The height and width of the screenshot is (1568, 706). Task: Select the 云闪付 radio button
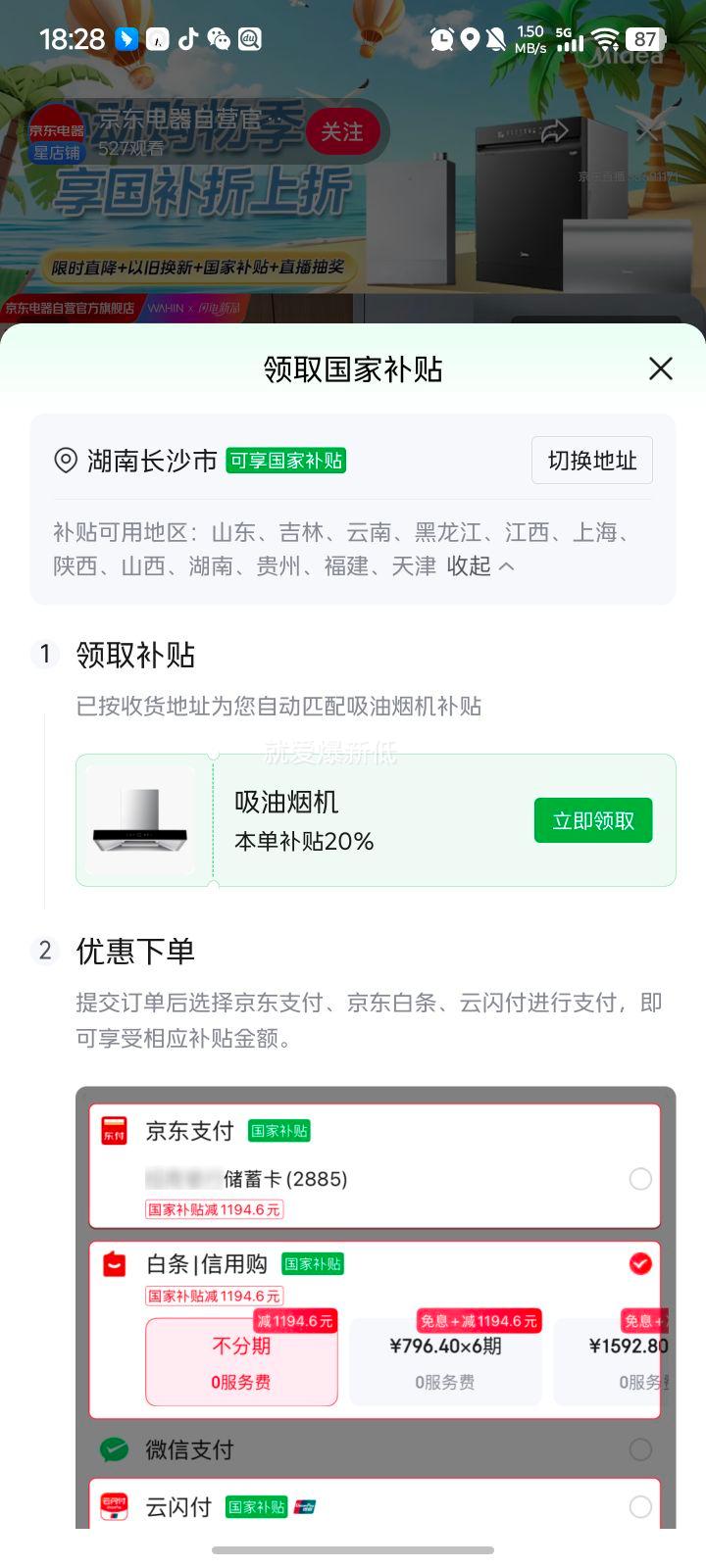click(x=640, y=1507)
